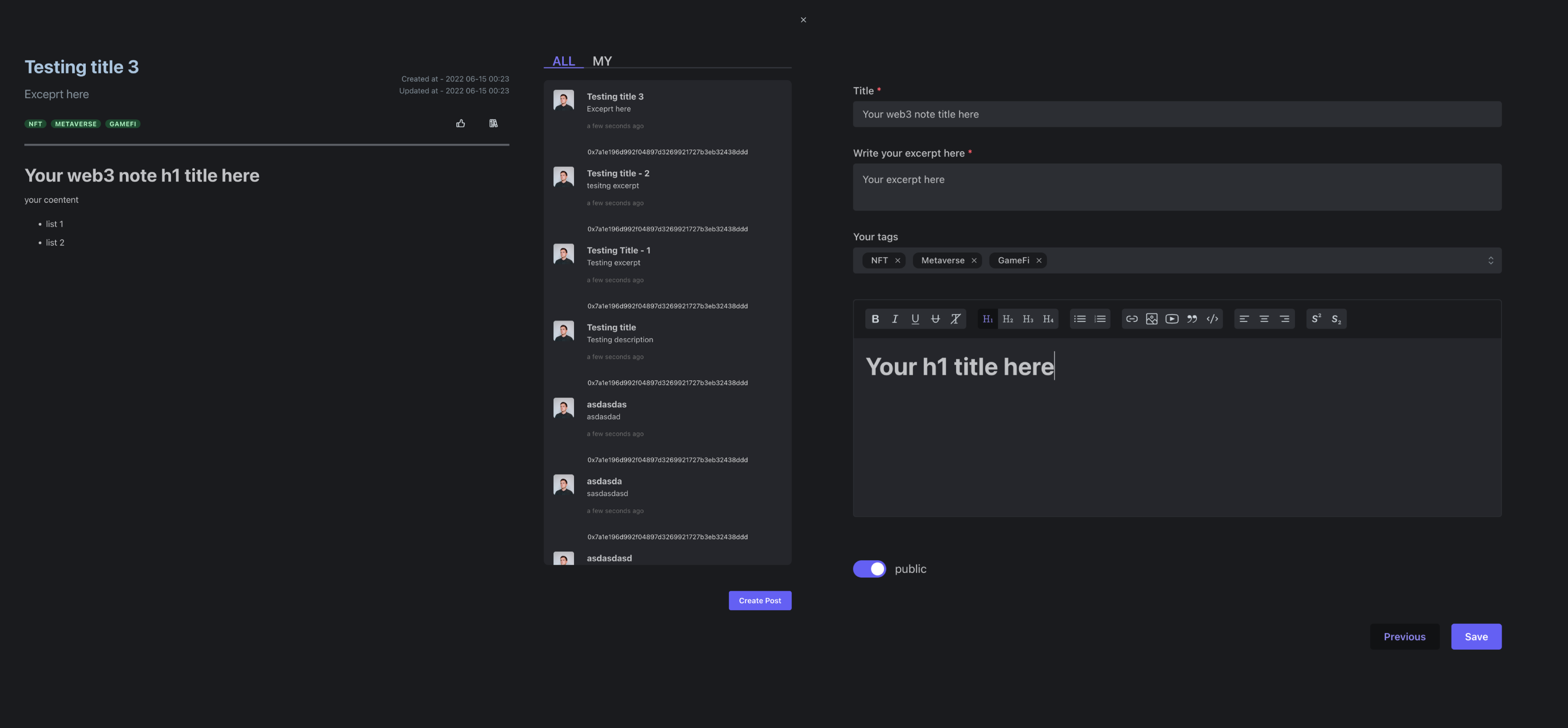
Task: Center align the text
Action: (1264, 319)
